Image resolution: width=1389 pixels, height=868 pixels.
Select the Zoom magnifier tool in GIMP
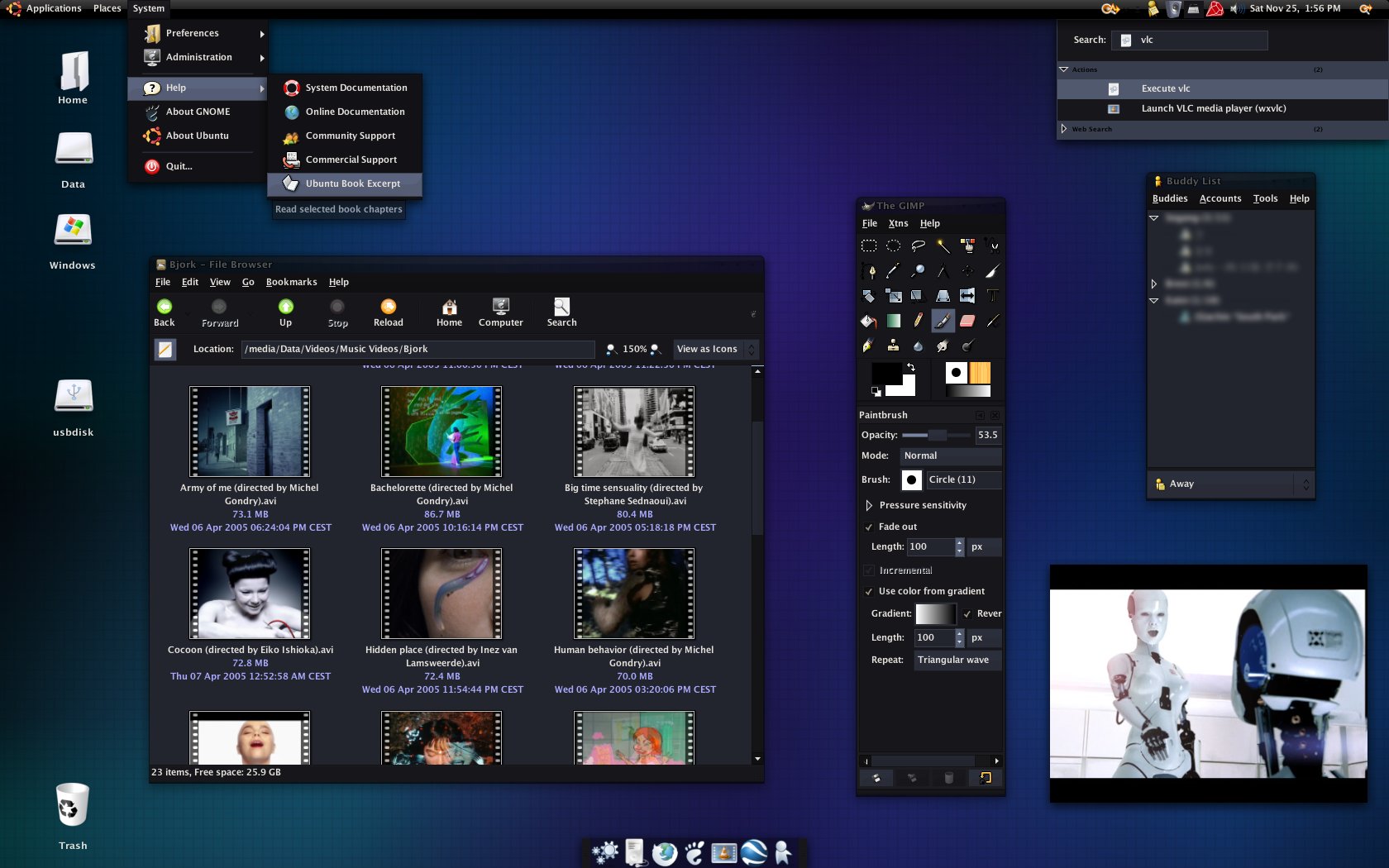[x=918, y=271]
